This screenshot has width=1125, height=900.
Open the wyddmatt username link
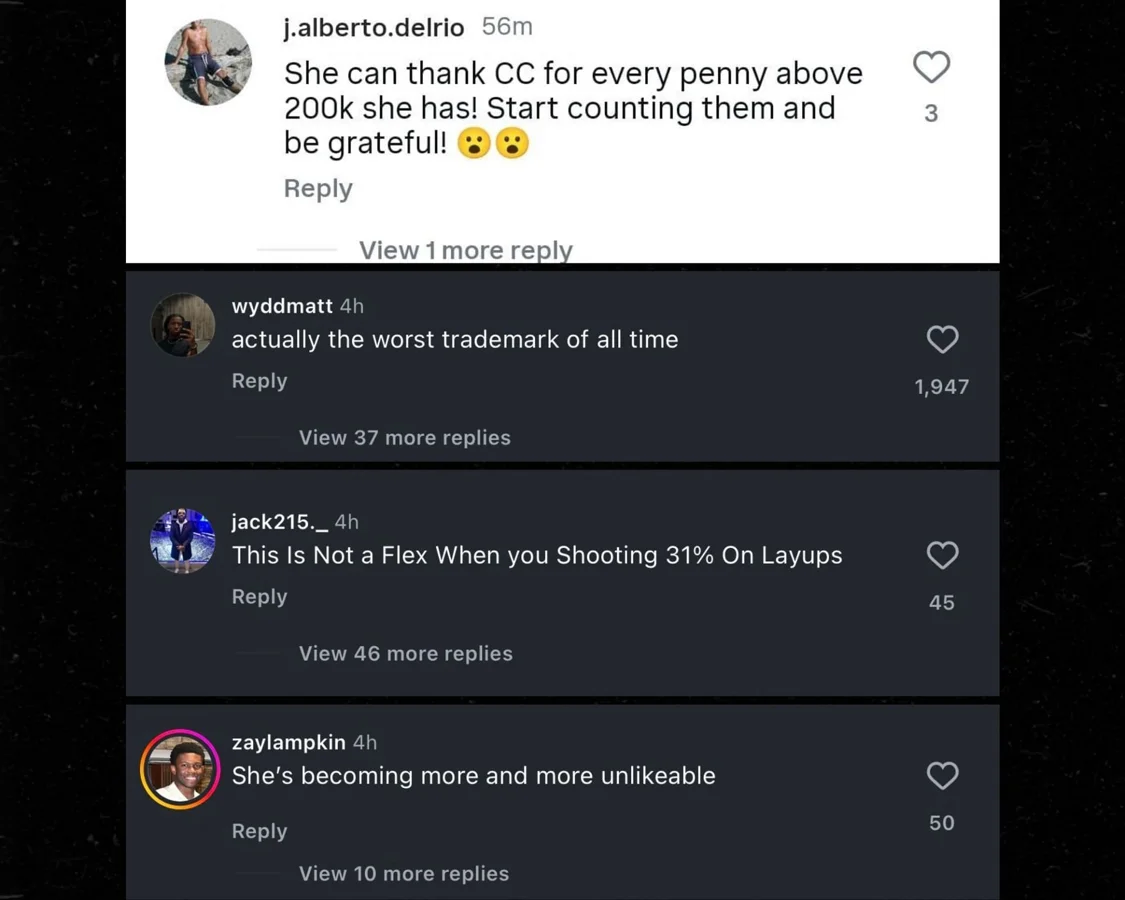pos(282,306)
